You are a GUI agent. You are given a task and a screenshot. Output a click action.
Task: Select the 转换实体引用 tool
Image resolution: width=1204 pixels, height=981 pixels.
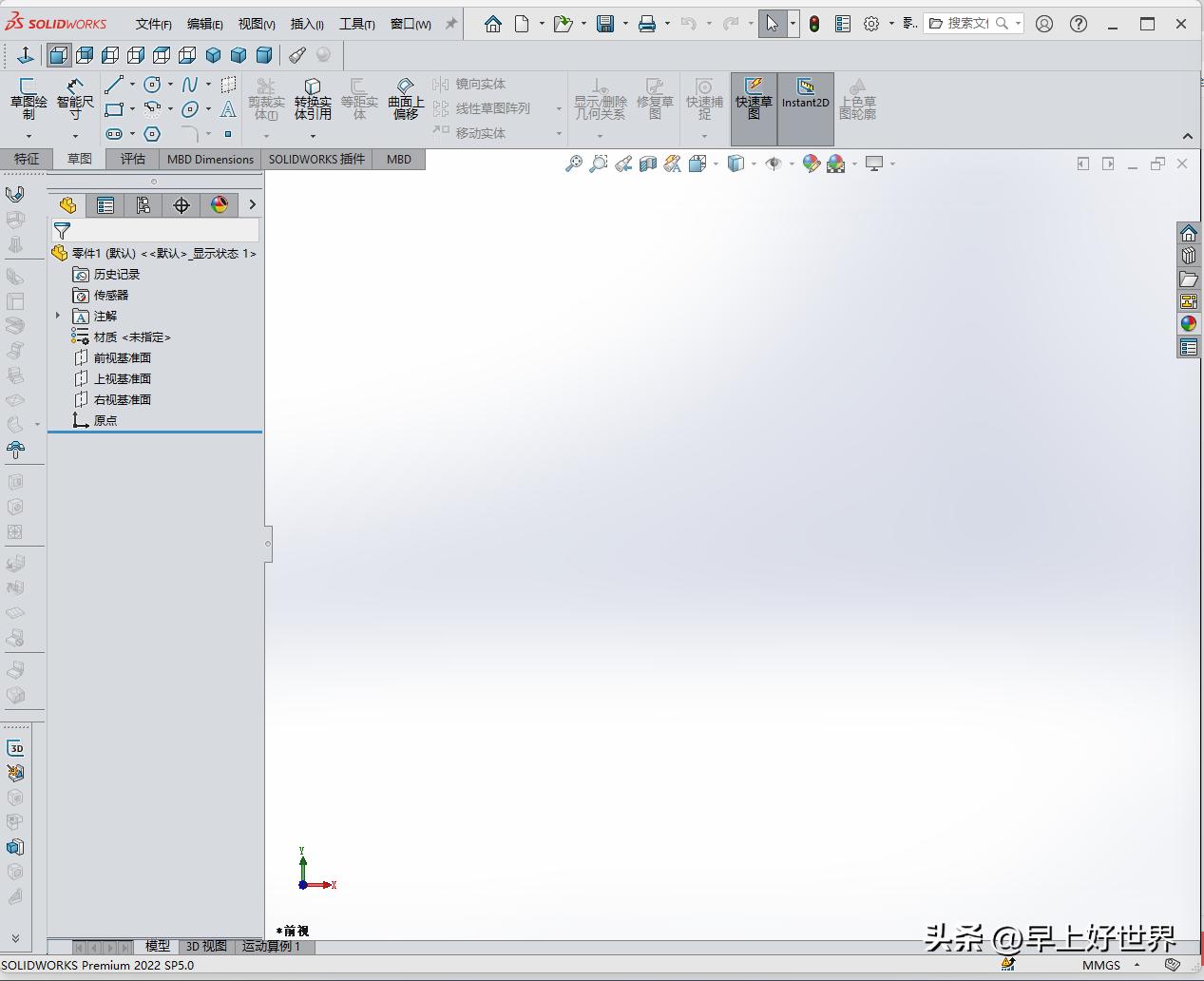click(x=314, y=98)
